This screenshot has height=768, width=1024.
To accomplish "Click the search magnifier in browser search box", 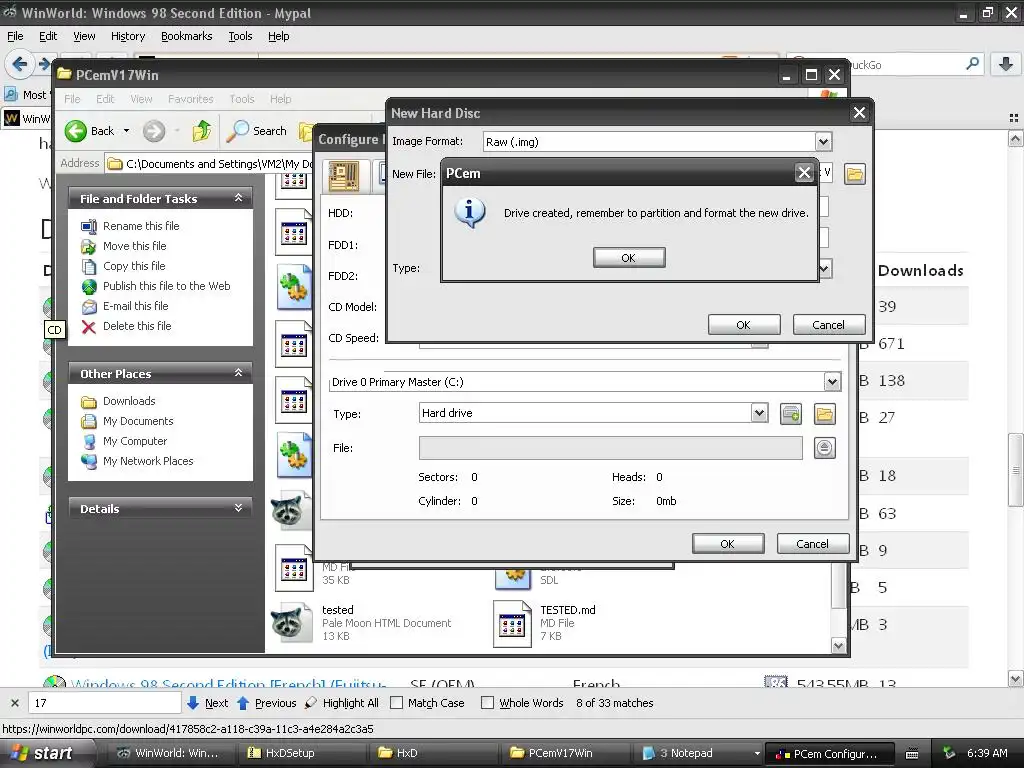I will 972,64.
